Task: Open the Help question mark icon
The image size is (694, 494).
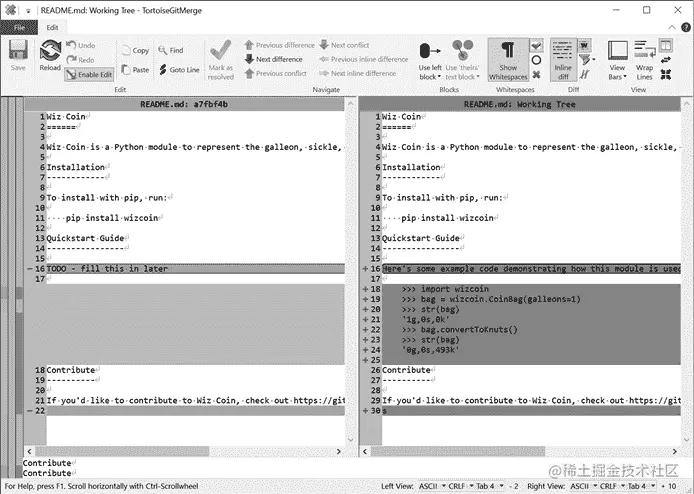Action: point(686,27)
